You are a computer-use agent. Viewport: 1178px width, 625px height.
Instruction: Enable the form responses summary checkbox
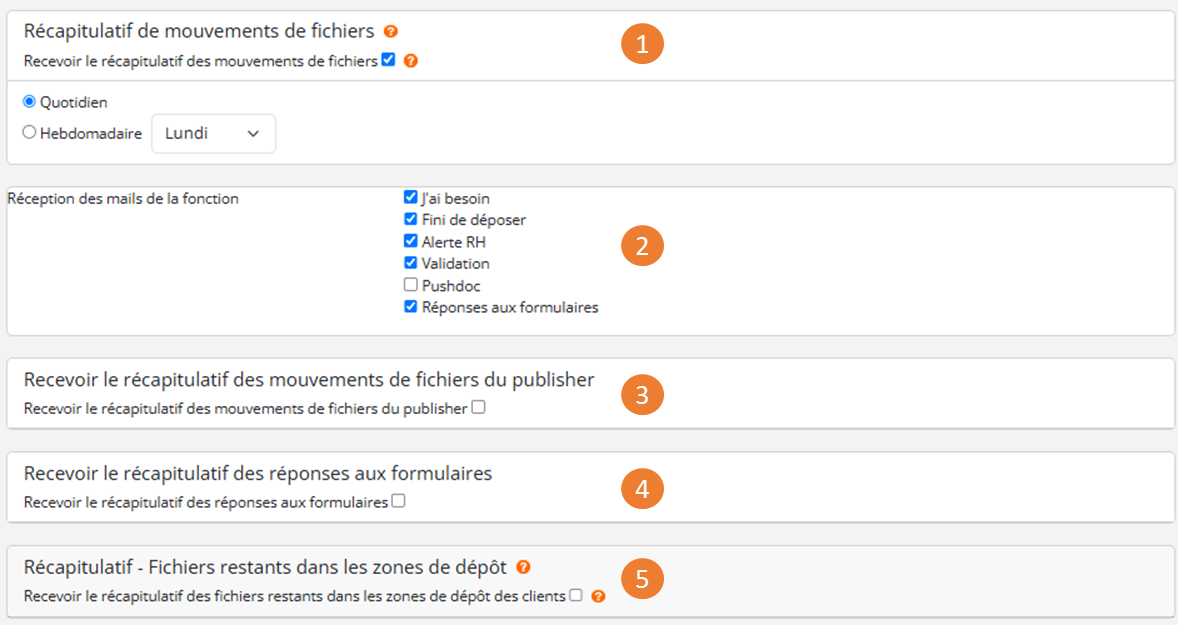398,501
